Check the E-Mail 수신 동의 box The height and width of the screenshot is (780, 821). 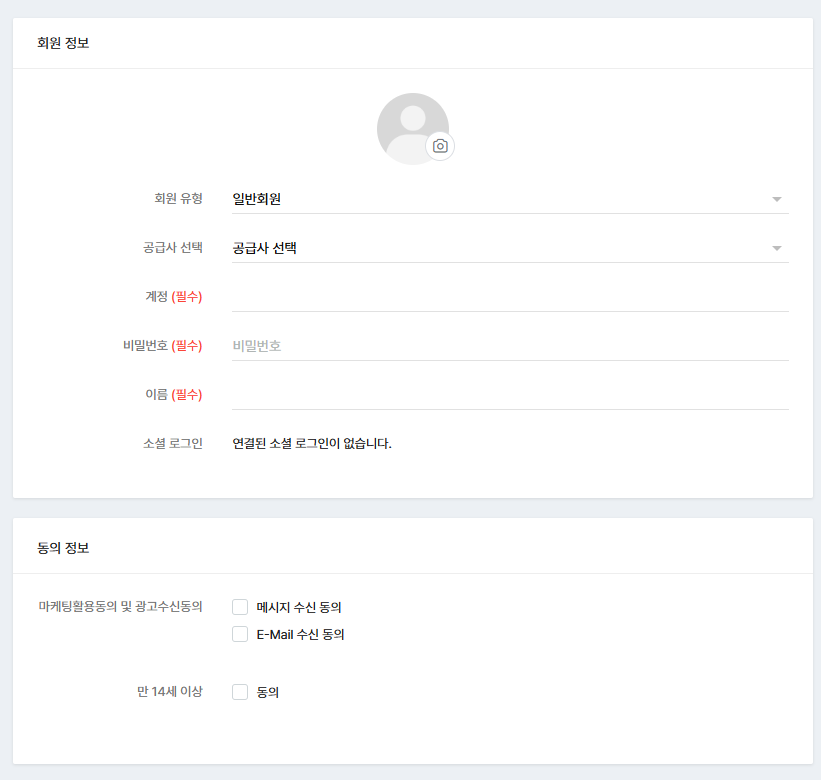(240, 634)
